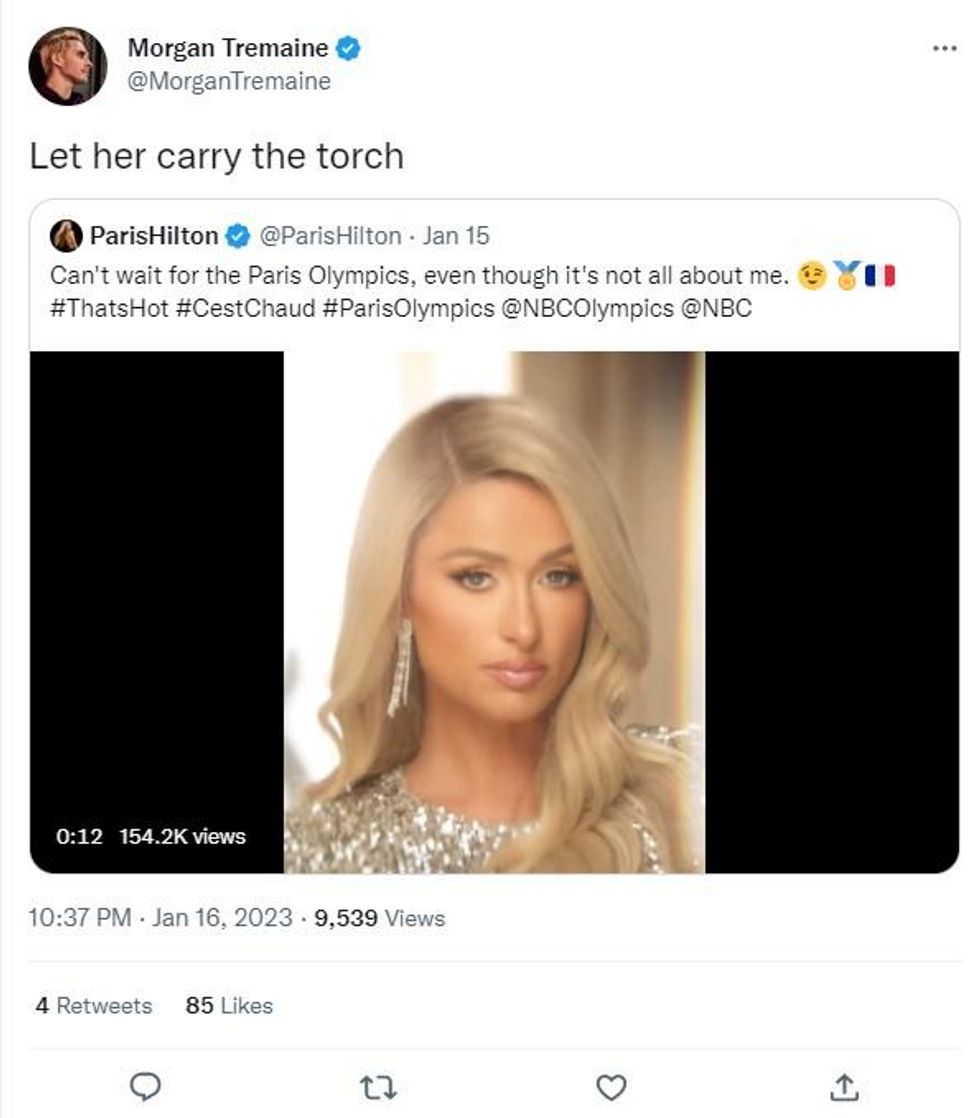Screen dimensions: 980x1118
Task: Click the share upload icon
Action: [x=844, y=1087]
